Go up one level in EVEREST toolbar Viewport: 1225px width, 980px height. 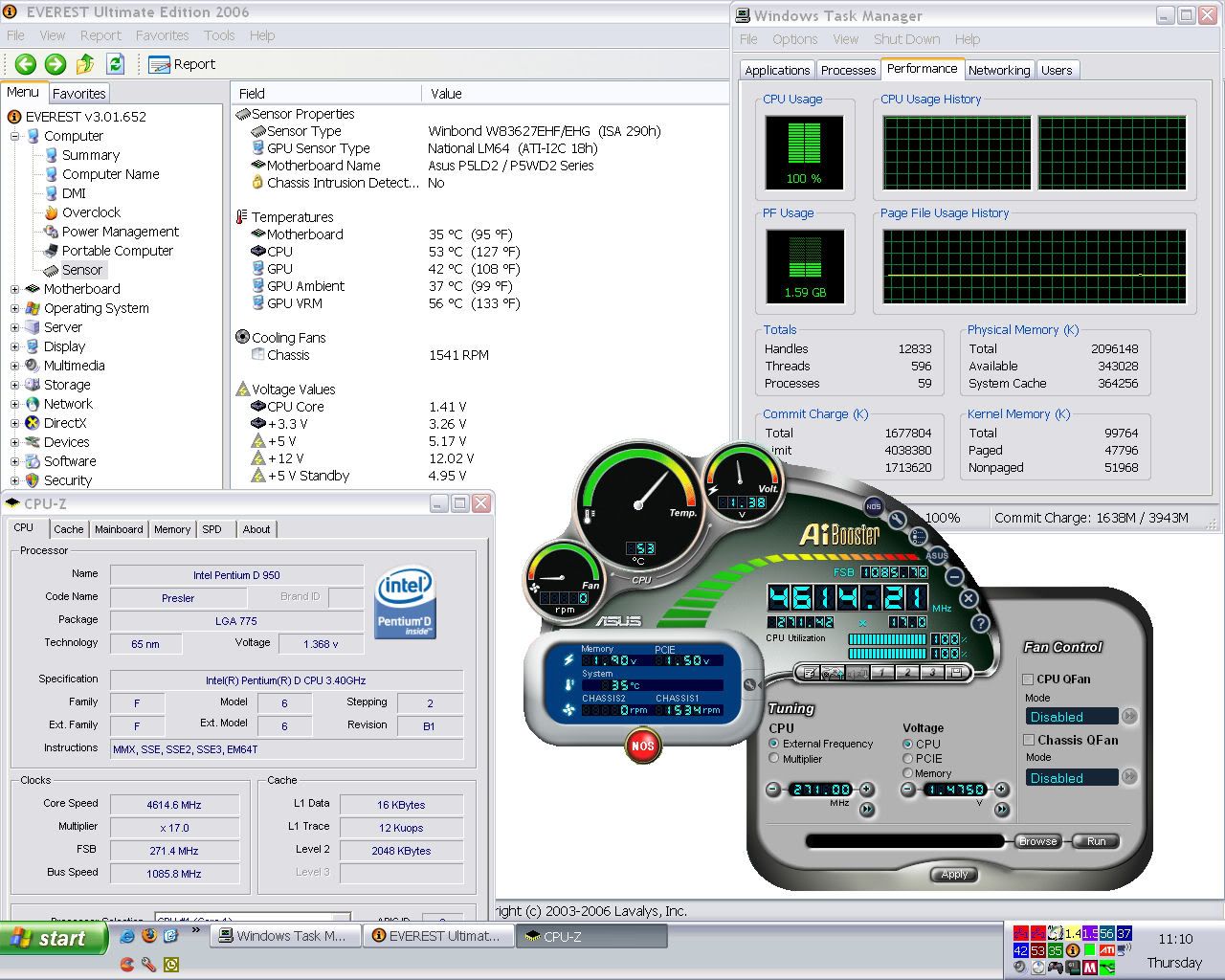click(85, 64)
